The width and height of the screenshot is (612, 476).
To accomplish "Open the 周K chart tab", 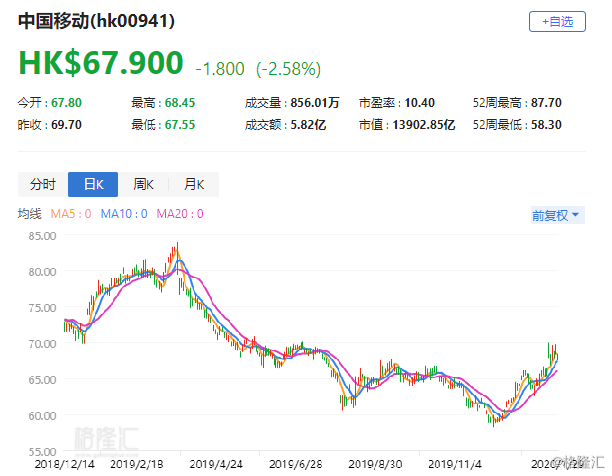I will coord(143,184).
